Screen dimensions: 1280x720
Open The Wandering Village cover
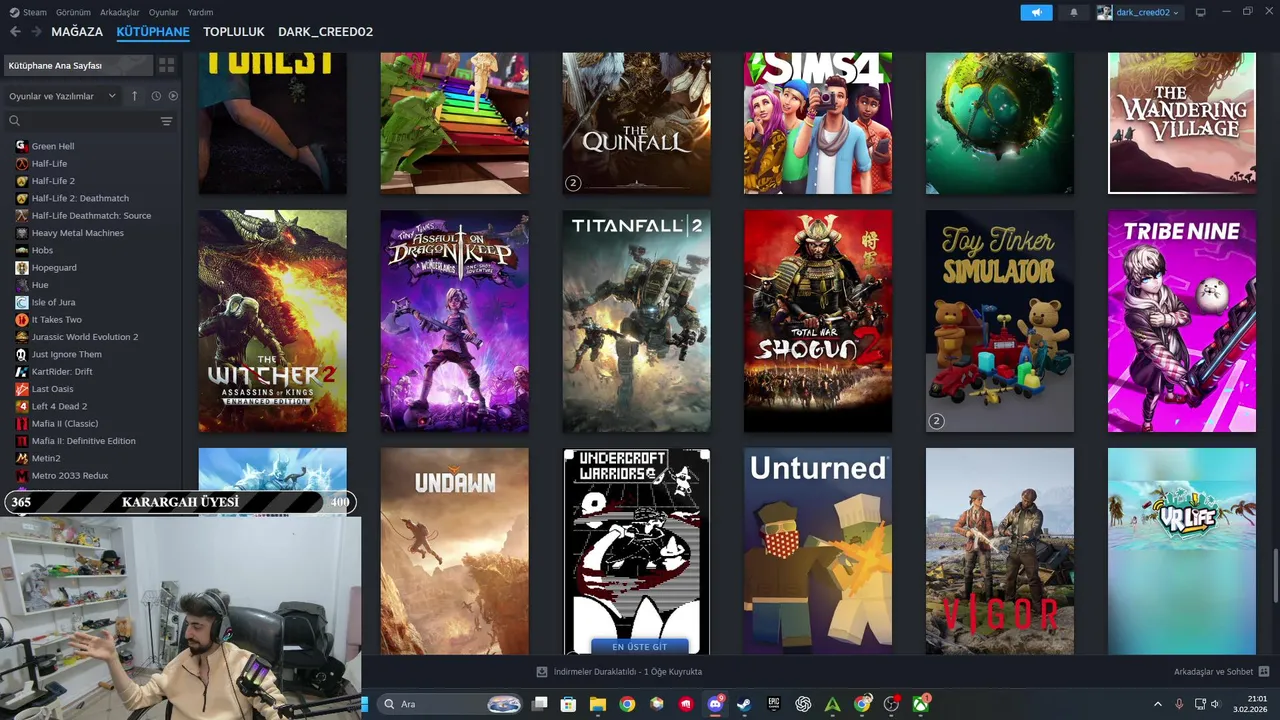(1182, 123)
